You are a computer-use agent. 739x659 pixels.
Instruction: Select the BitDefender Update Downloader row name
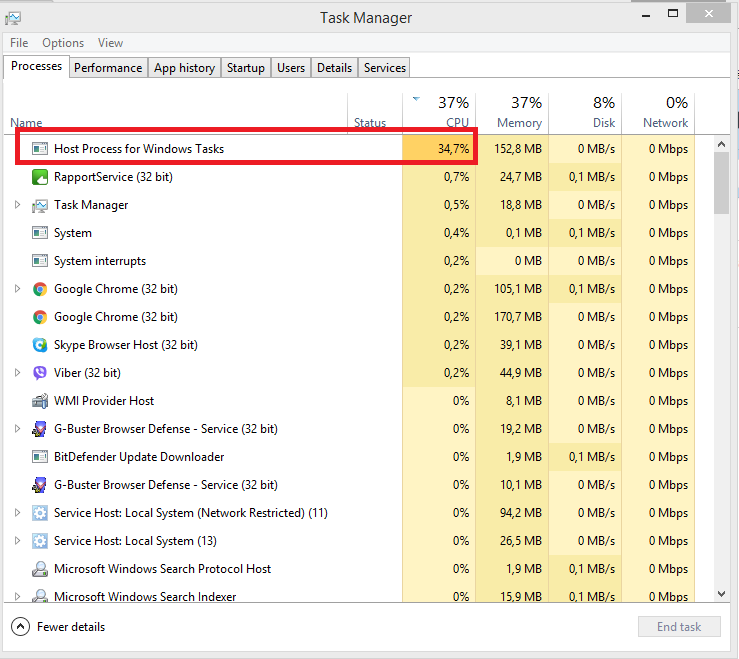point(139,457)
